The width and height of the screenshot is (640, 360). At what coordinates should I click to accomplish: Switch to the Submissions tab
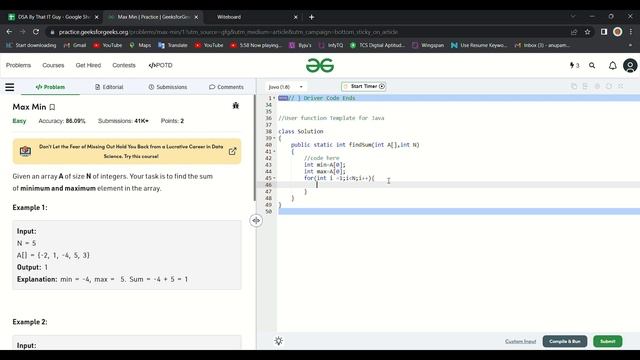(x=168, y=87)
